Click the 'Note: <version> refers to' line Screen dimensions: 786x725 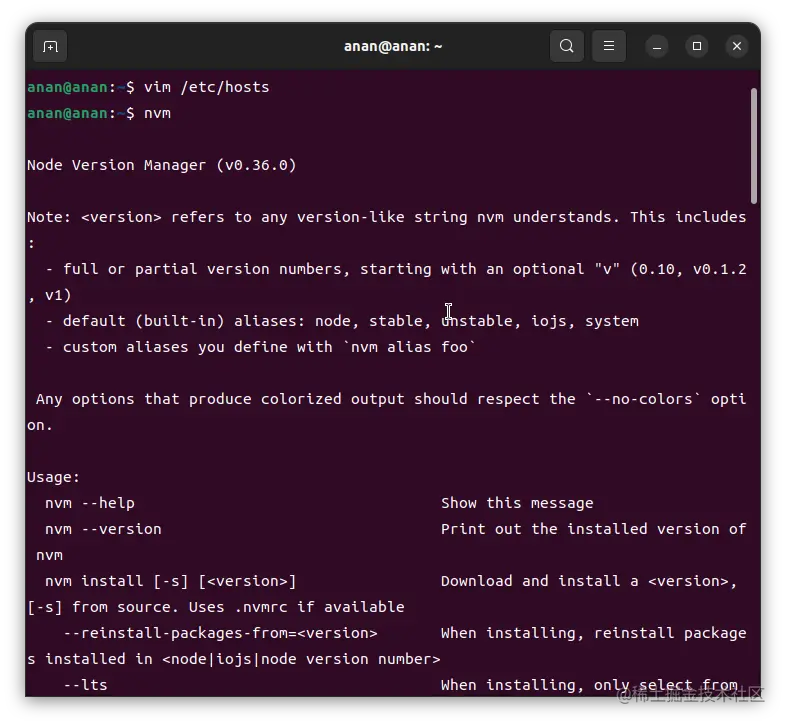(386, 218)
